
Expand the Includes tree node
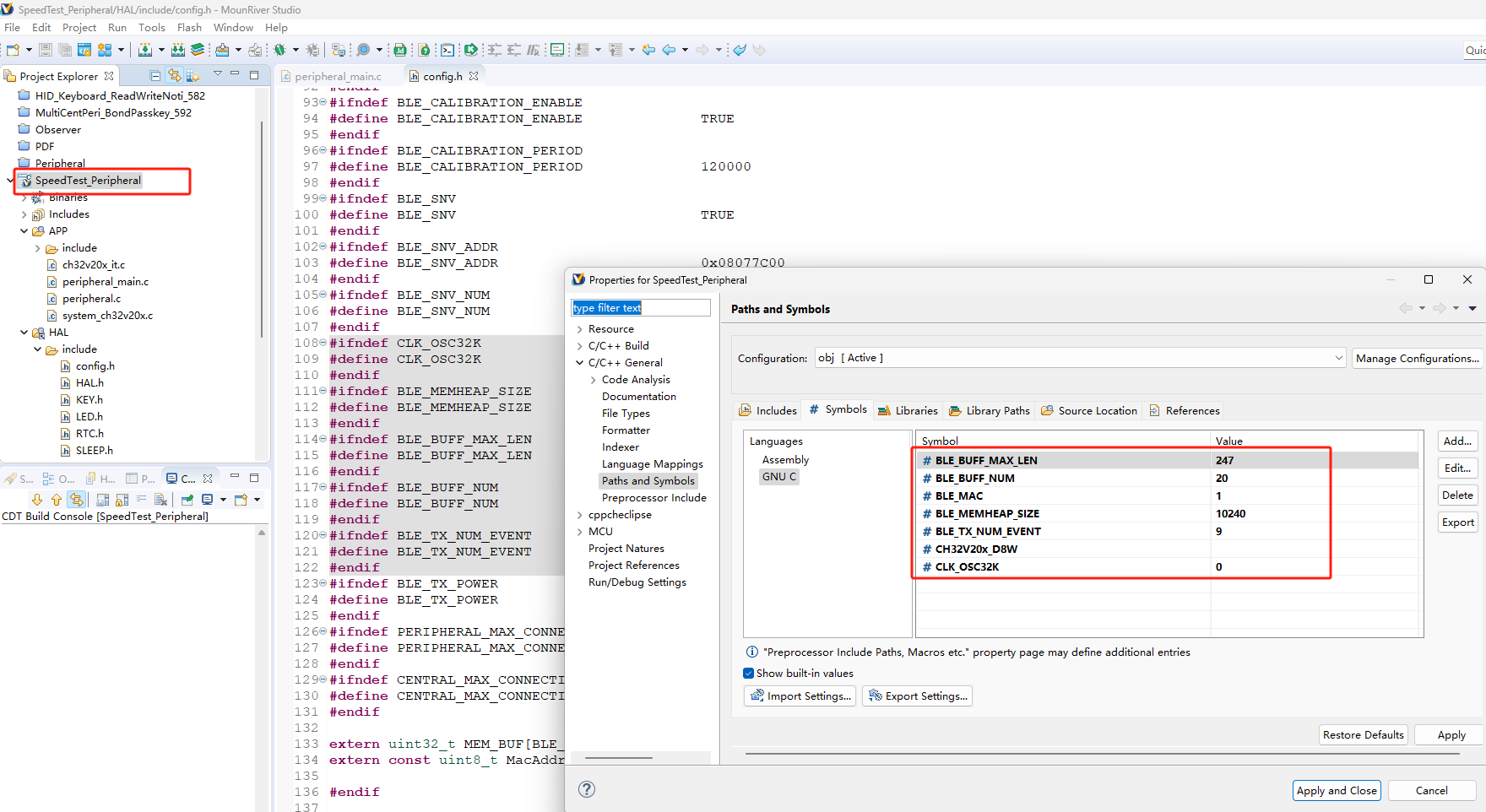[x=24, y=214]
